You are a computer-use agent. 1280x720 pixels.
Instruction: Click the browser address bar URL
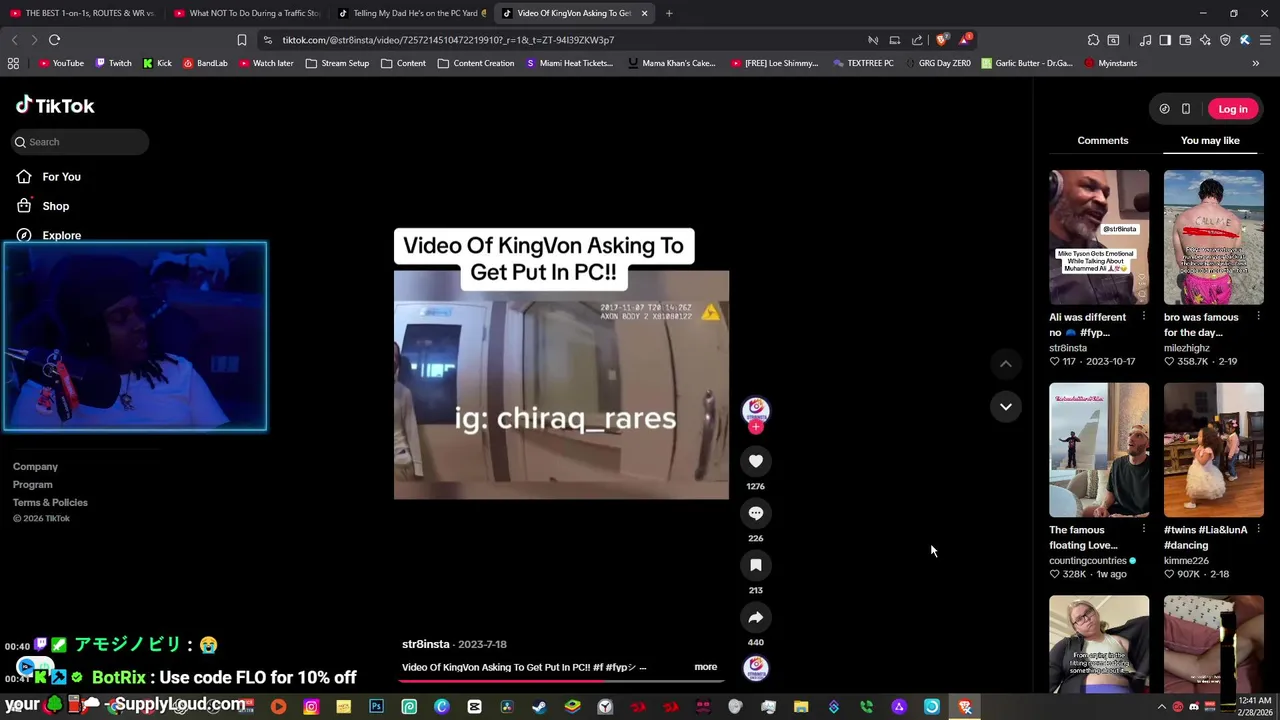pos(448,40)
